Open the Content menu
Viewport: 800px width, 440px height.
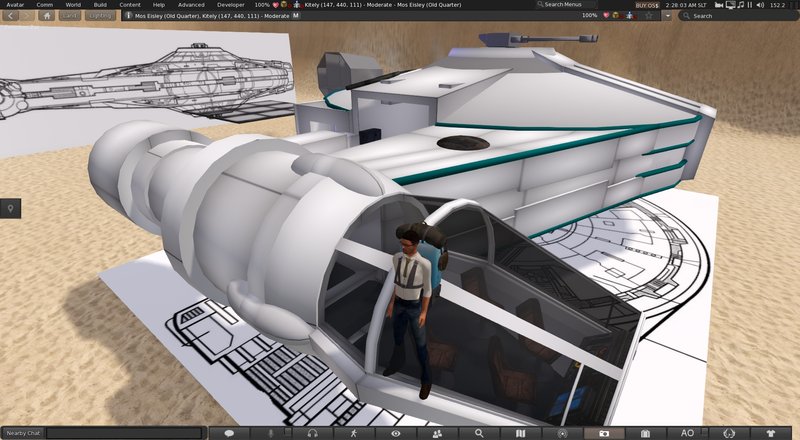pos(130,5)
